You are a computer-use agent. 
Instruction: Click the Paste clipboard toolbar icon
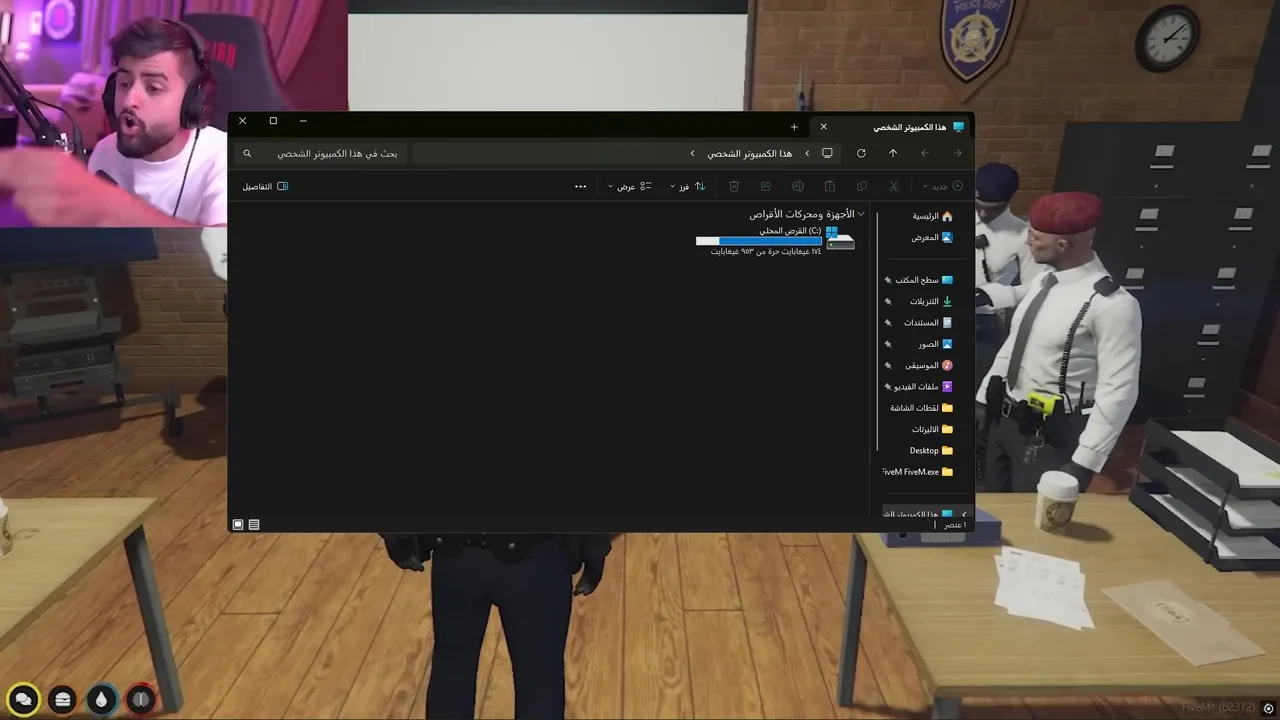coord(830,186)
